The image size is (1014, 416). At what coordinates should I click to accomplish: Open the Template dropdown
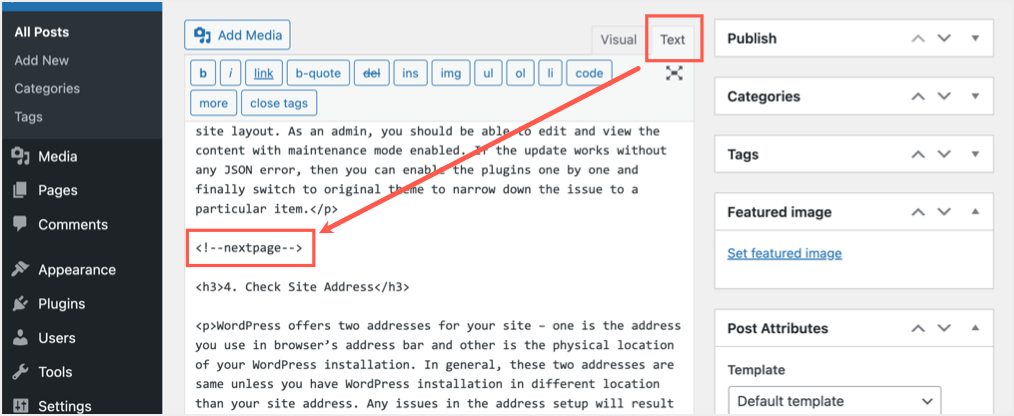[834, 401]
